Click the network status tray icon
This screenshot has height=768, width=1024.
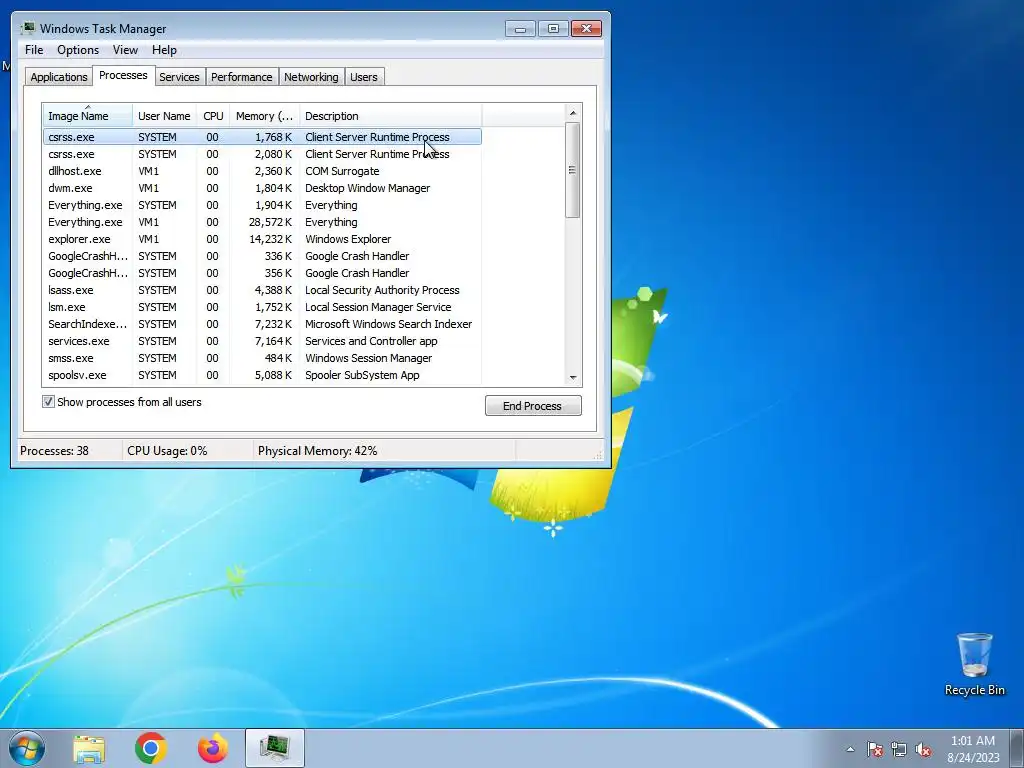point(899,749)
